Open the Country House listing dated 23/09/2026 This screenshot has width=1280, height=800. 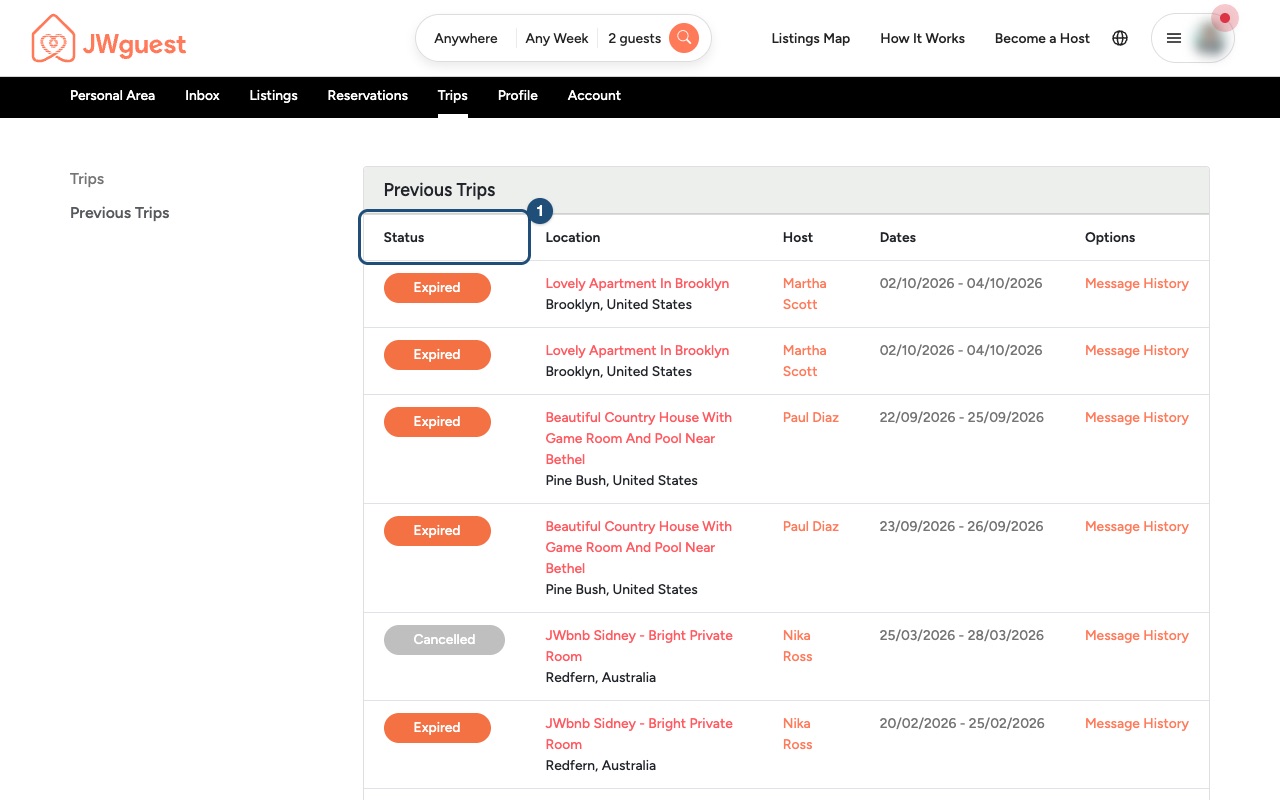(639, 547)
